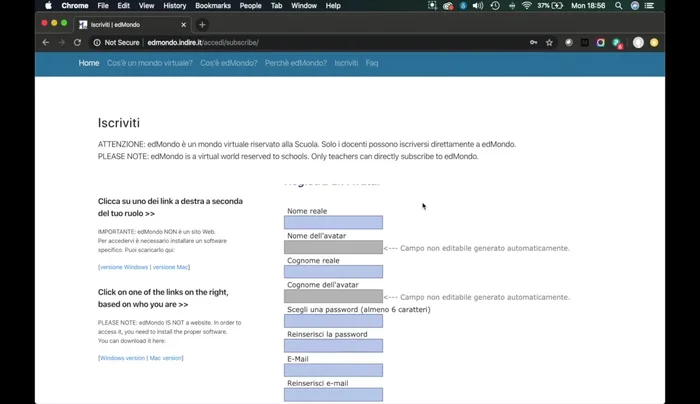Download via "versione Windows" link
700x404 pixels.
click(124, 267)
